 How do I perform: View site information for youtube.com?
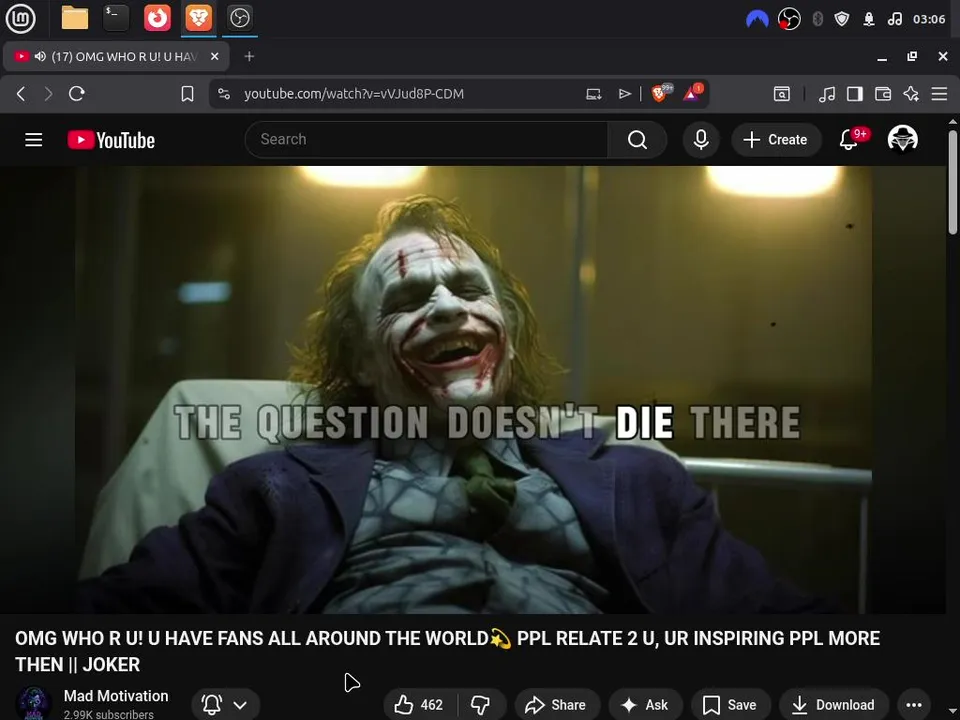point(224,94)
